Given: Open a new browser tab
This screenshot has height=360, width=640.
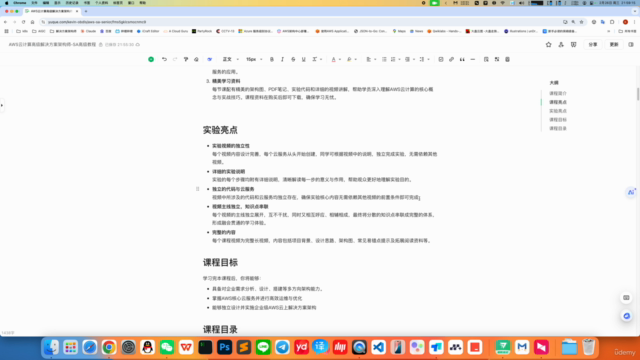Looking at the screenshot, I should click(x=86, y=11).
